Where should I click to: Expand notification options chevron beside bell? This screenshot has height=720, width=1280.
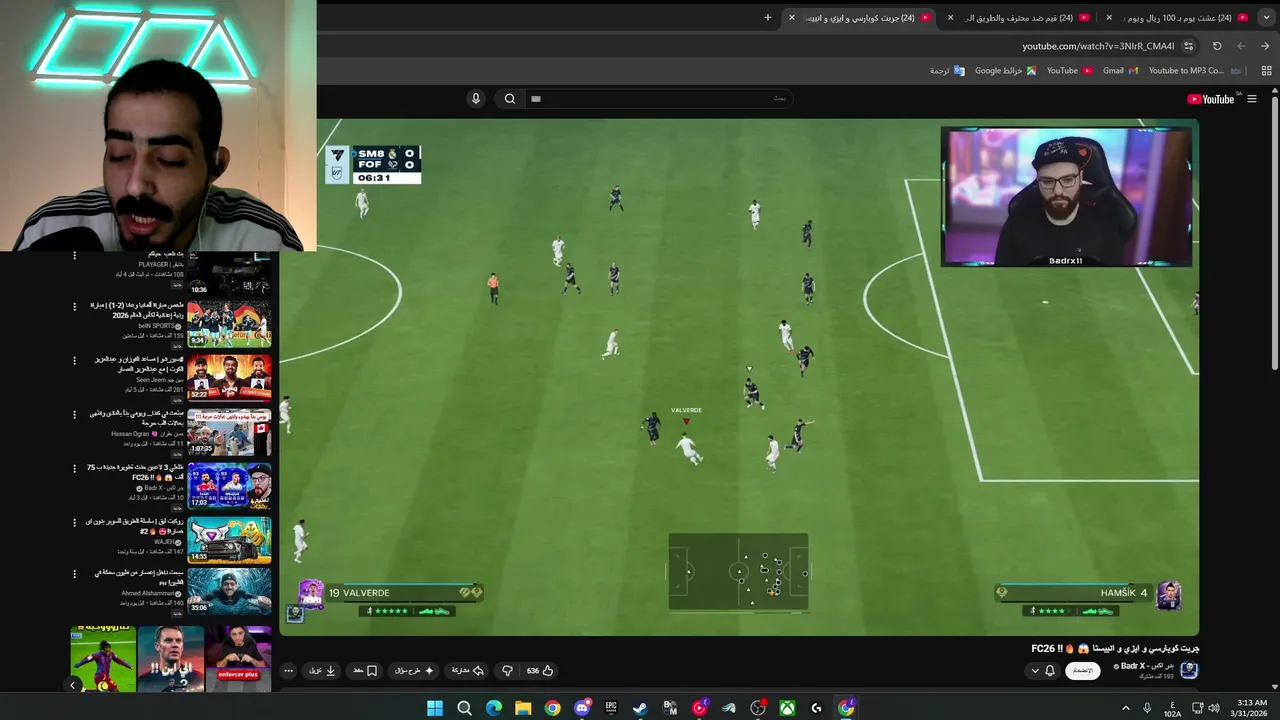[1035, 671]
